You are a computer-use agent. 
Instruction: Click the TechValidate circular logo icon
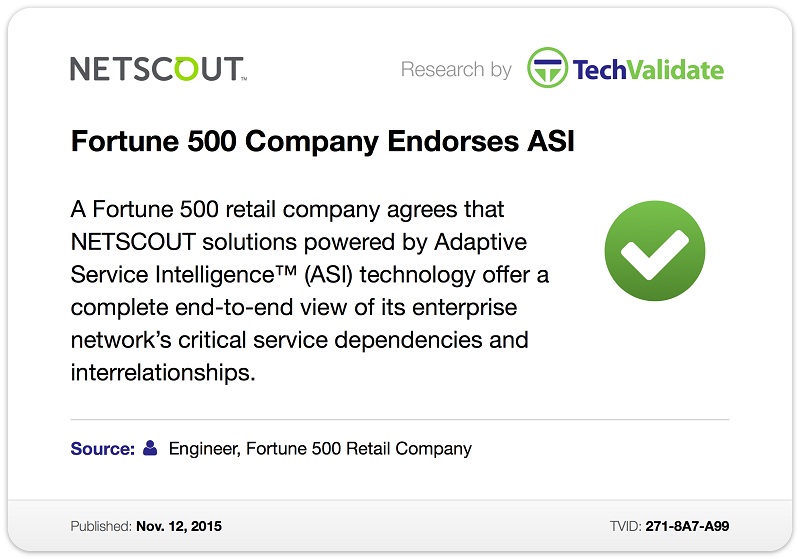click(547, 68)
